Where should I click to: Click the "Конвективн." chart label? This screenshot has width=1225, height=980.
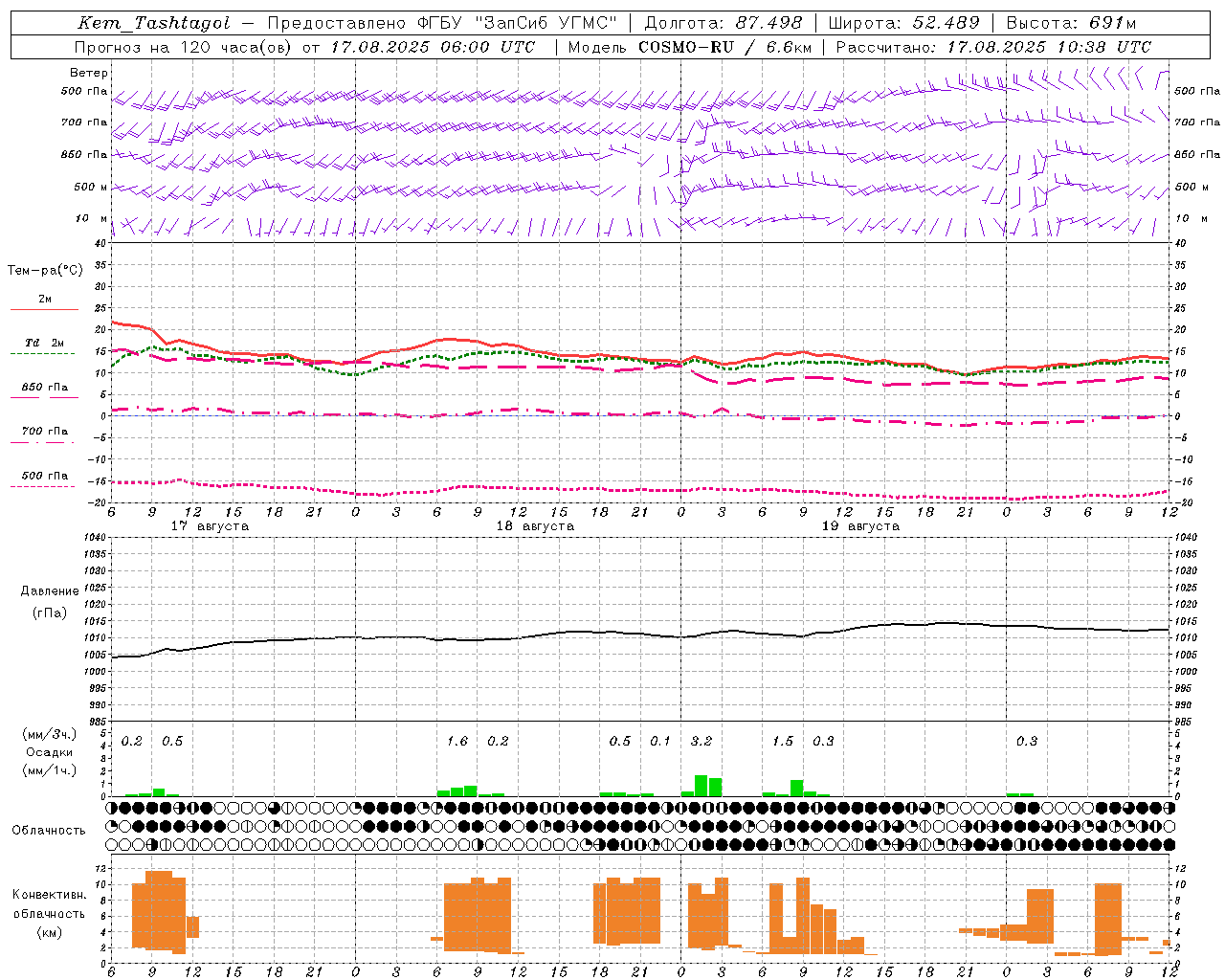50,895
